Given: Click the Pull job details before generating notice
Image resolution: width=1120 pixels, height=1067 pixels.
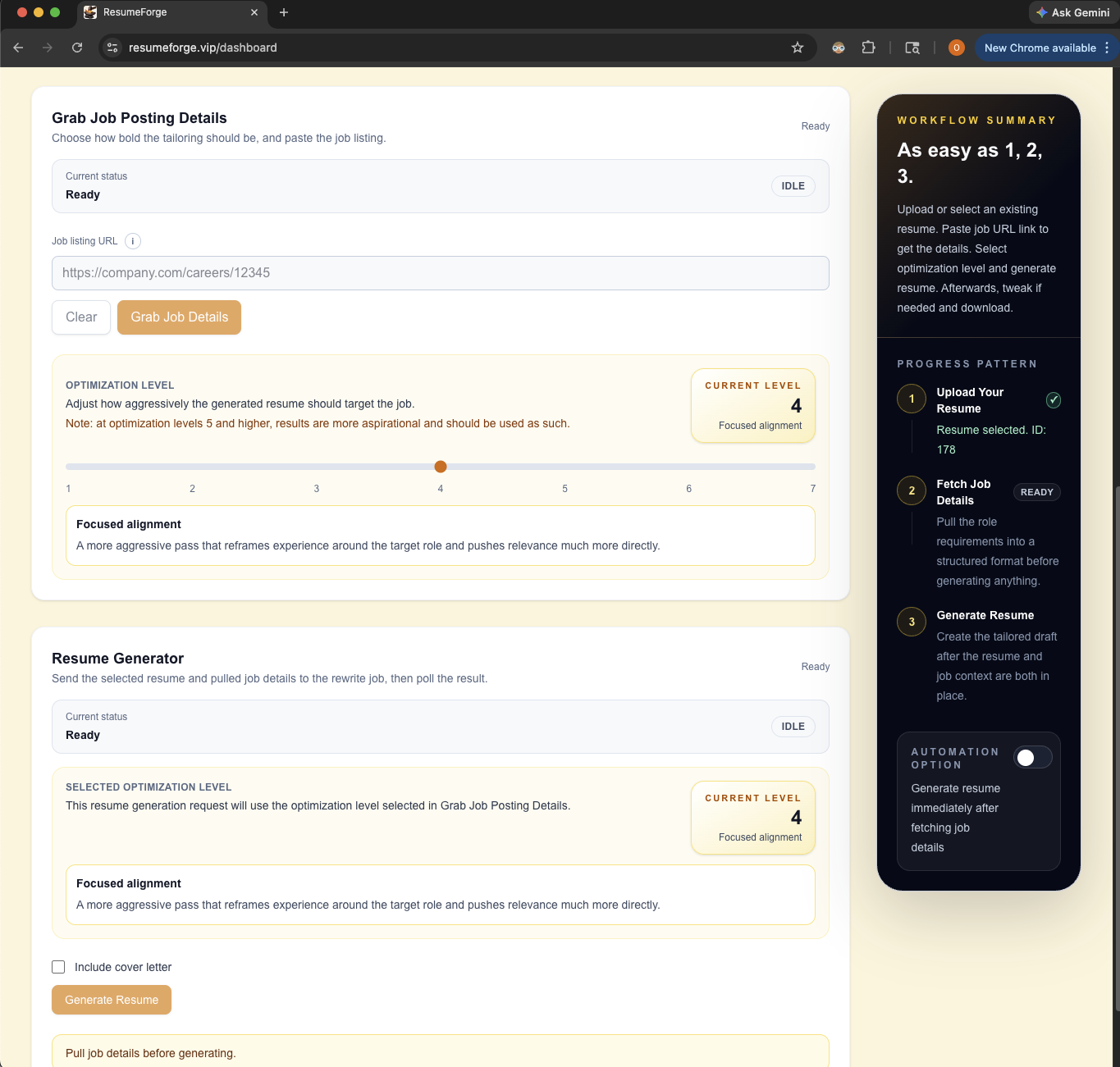Looking at the screenshot, I should pyautogui.click(x=441, y=1053).
